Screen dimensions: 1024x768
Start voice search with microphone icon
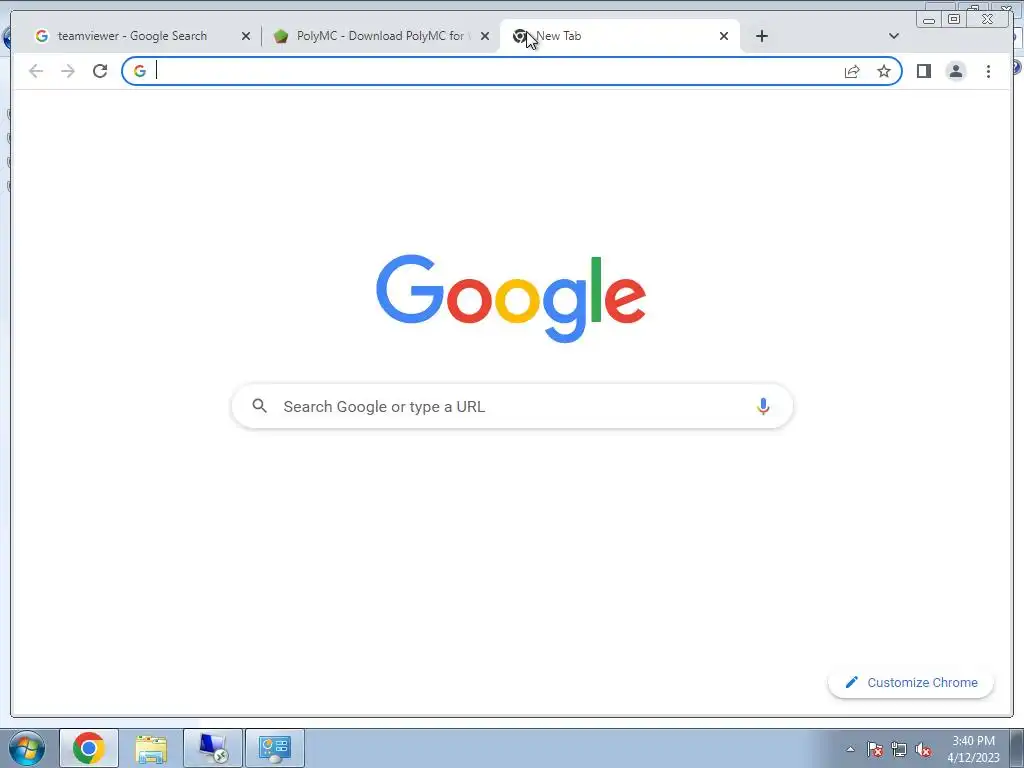(763, 406)
